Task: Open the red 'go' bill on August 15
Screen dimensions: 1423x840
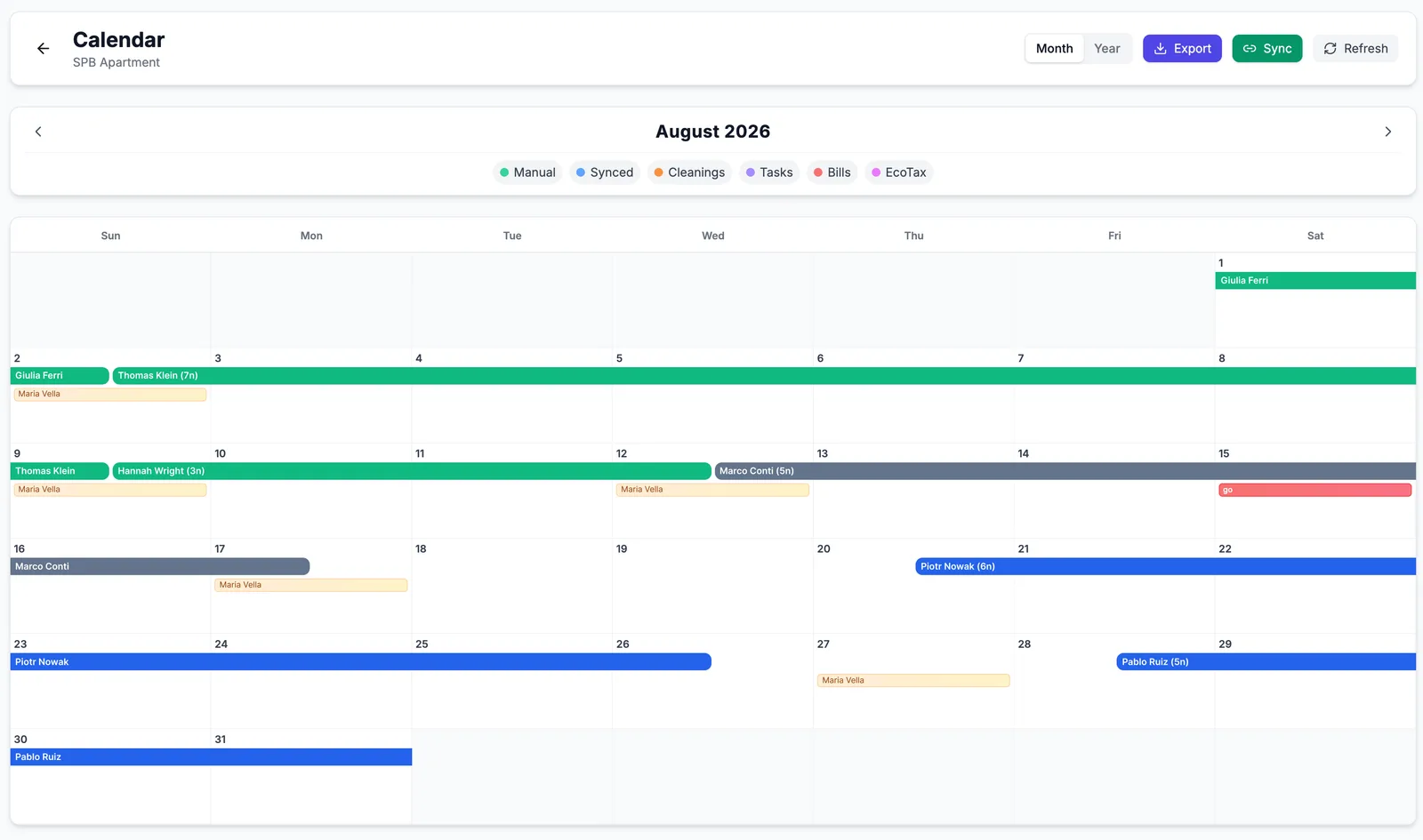Action: (x=1315, y=490)
